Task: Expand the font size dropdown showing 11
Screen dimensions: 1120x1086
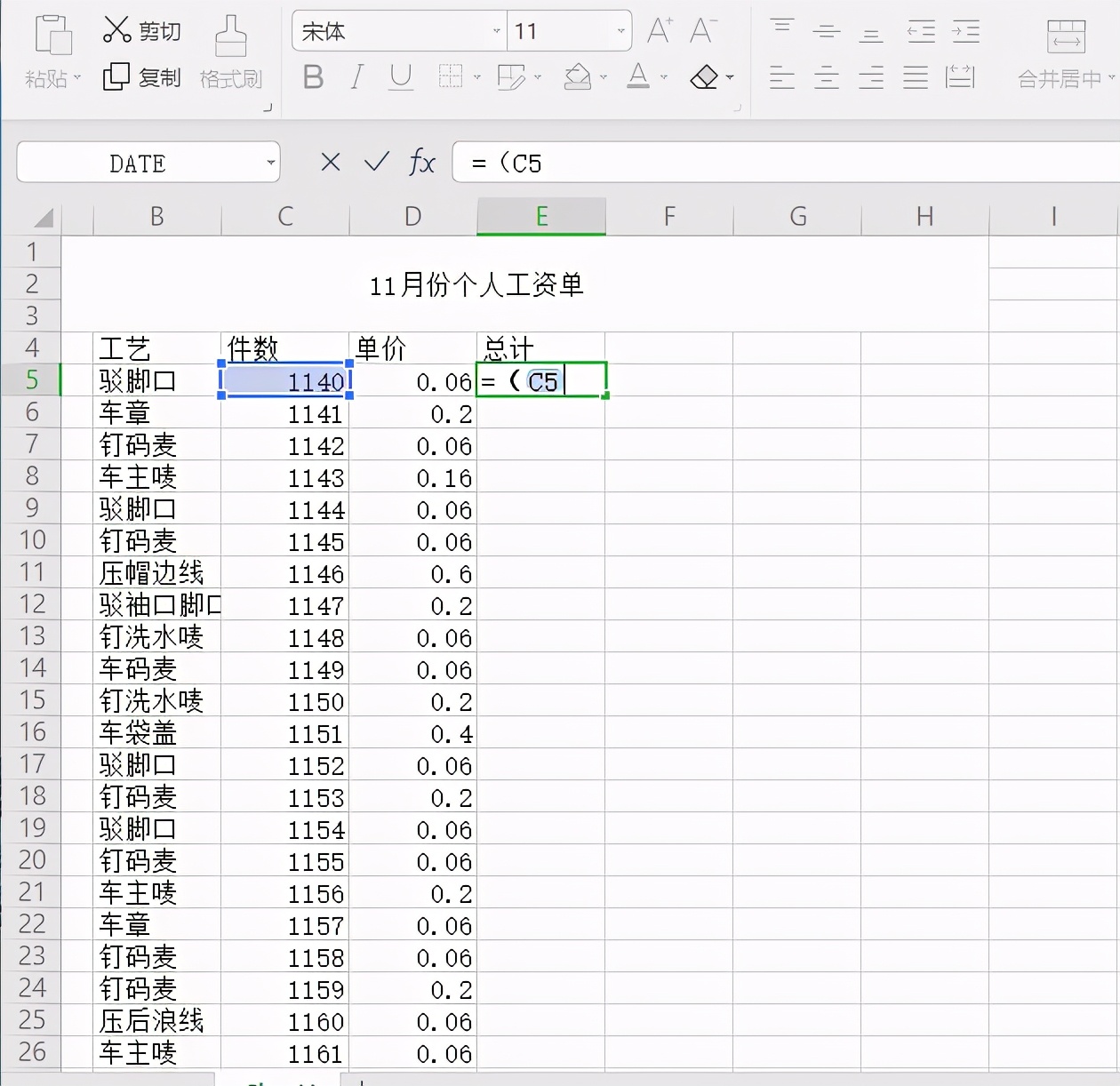Action: (620, 31)
